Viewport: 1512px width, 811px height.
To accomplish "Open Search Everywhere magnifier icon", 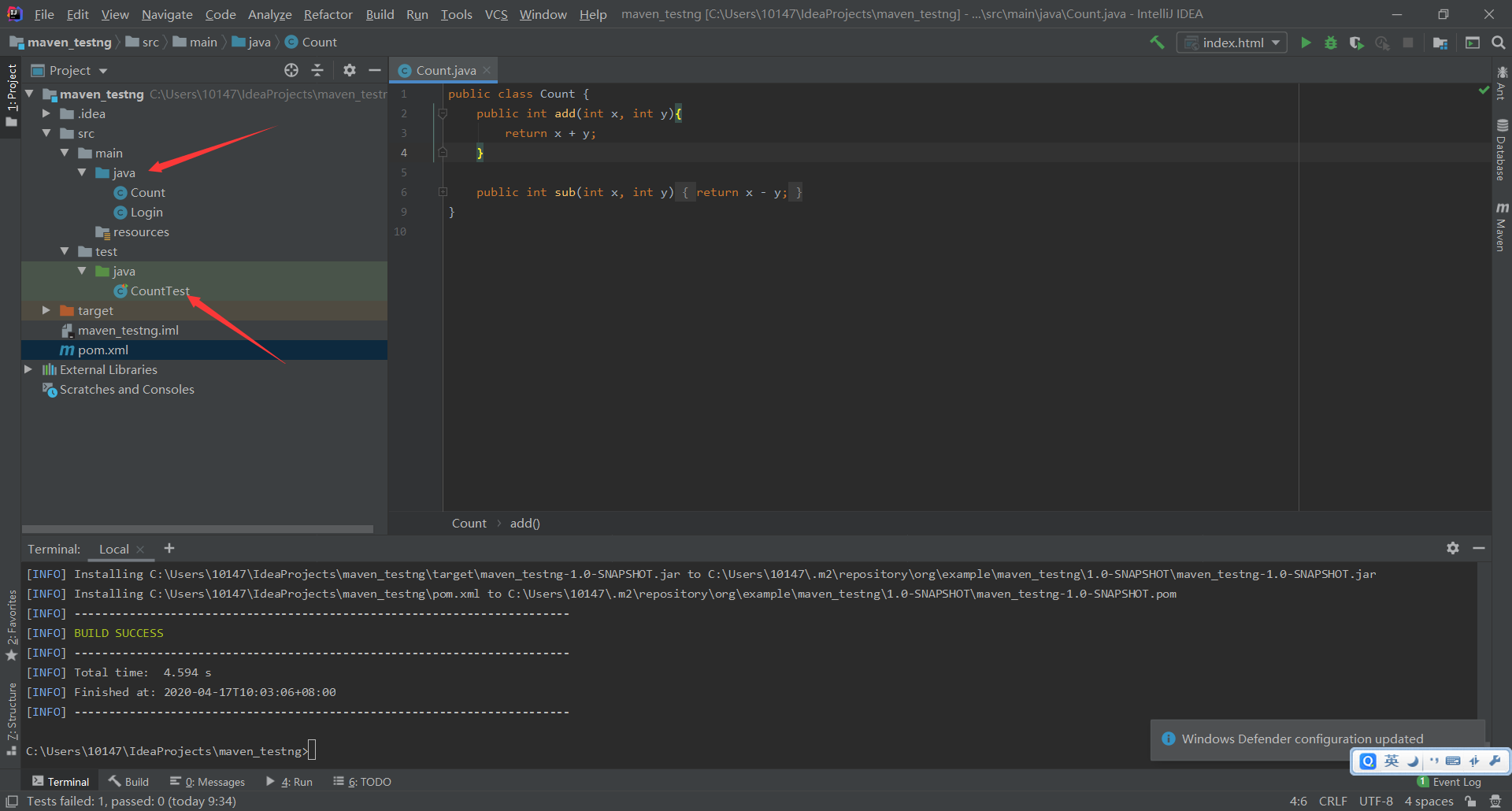I will 1498,43.
